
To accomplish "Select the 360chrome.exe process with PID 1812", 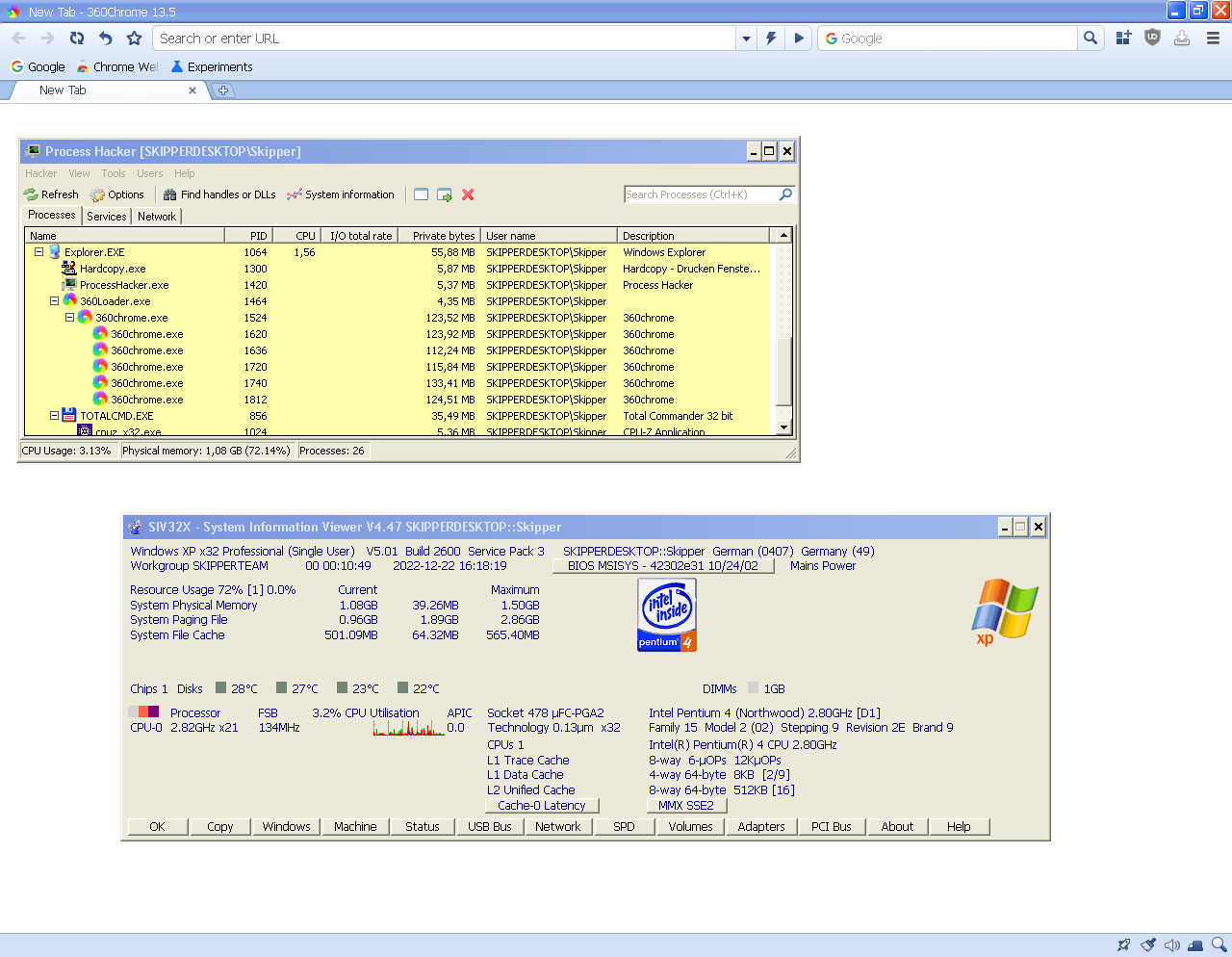I will pos(398,400).
